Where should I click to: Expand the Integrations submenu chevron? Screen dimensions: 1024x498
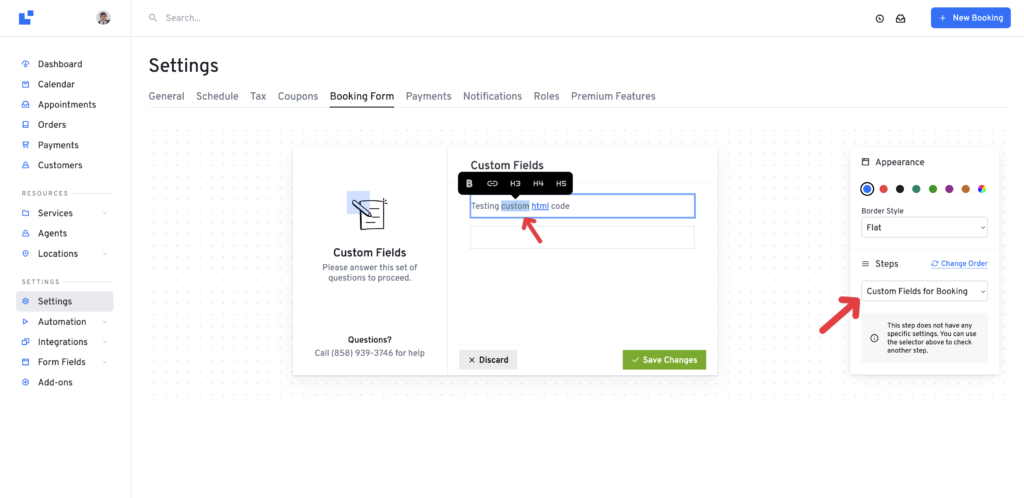click(x=105, y=342)
